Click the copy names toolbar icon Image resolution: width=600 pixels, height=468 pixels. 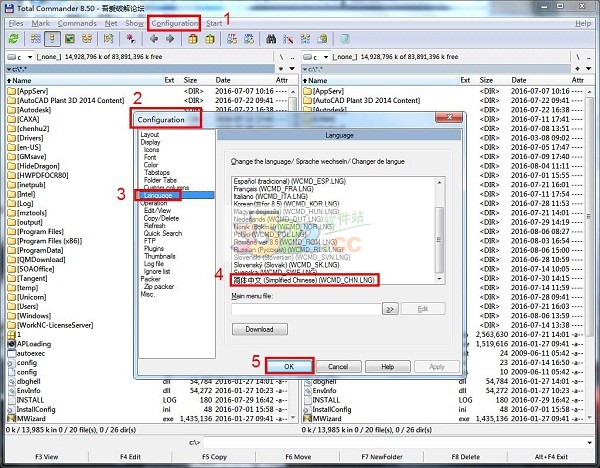point(323,39)
